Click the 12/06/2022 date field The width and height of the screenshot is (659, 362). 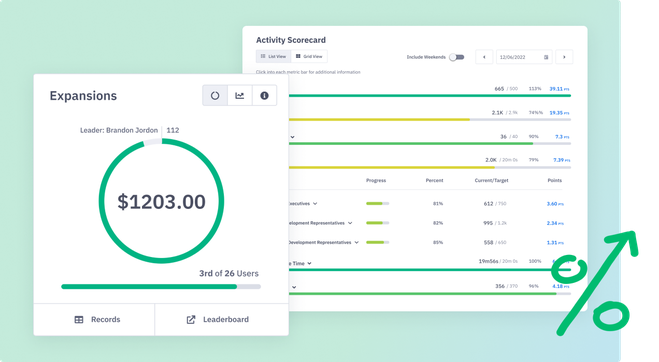coord(524,57)
